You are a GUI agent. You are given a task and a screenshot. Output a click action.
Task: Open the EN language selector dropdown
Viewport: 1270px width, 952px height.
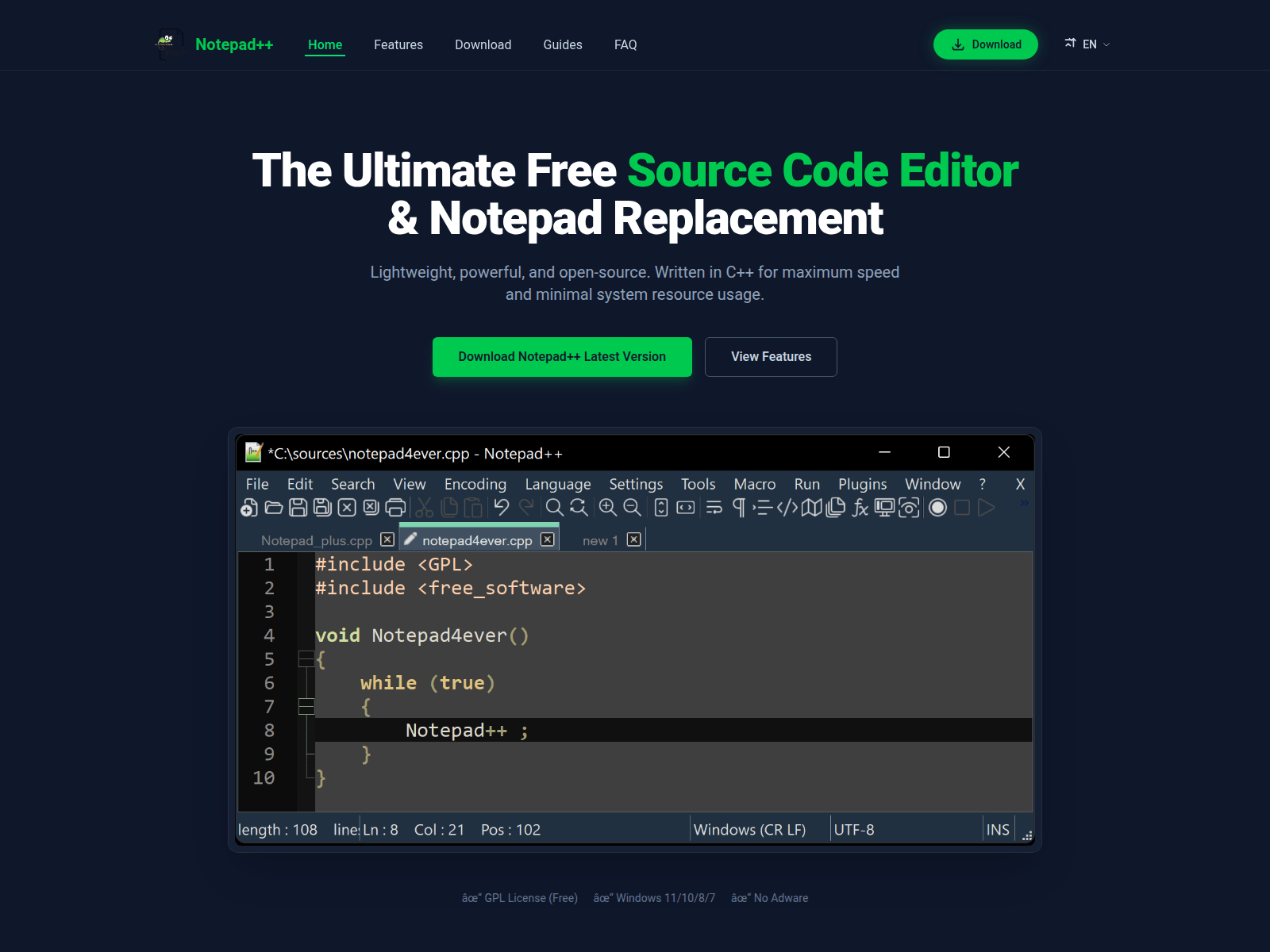(x=1087, y=44)
